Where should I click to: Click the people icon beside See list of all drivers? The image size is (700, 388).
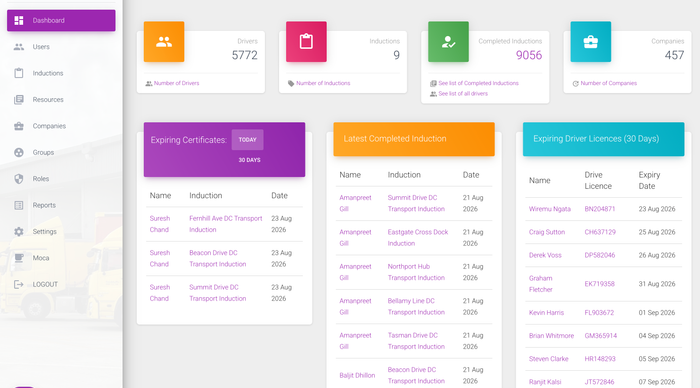(x=433, y=94)
